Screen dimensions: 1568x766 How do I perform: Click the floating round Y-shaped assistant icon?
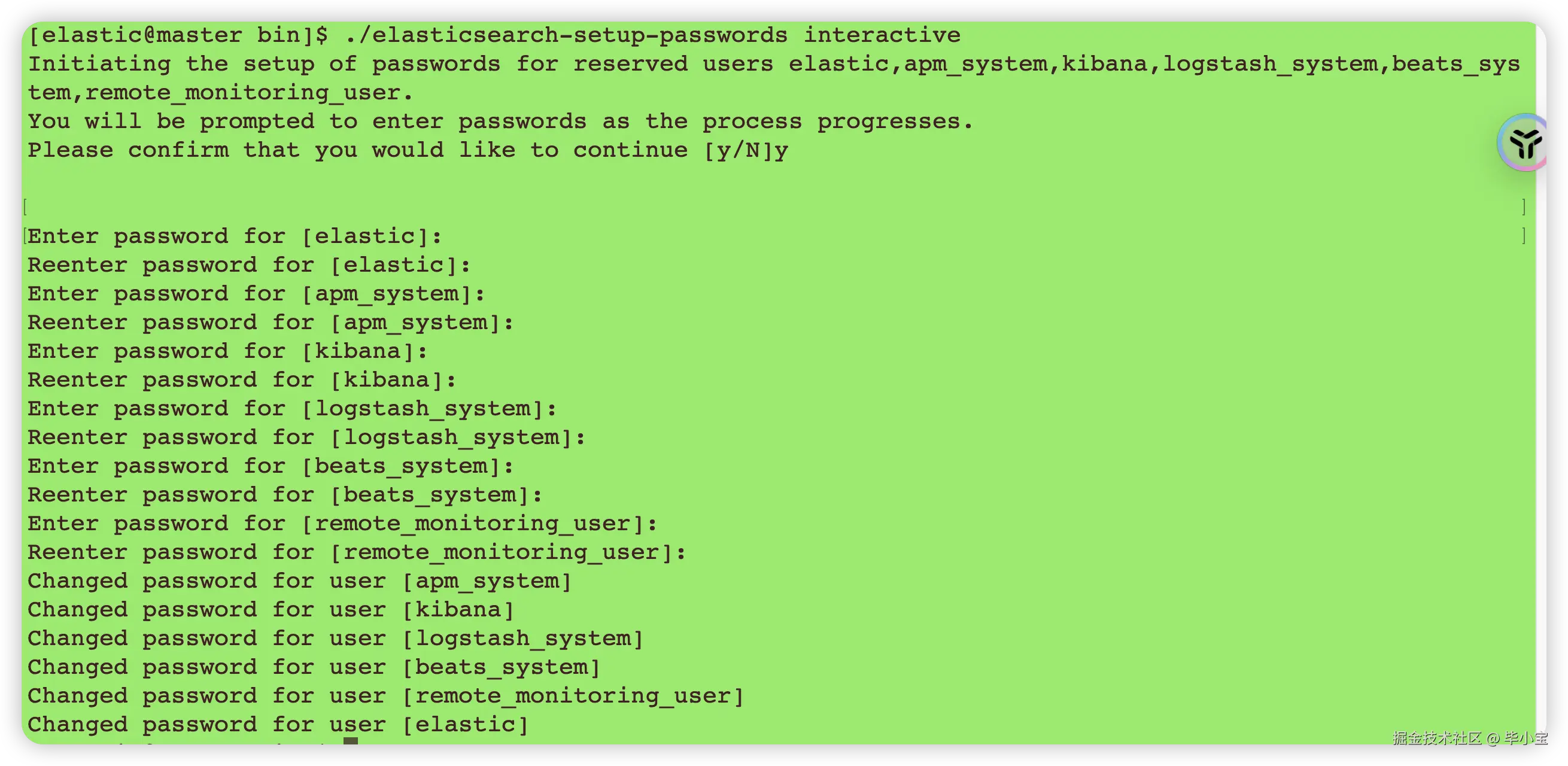point(1525,143)
